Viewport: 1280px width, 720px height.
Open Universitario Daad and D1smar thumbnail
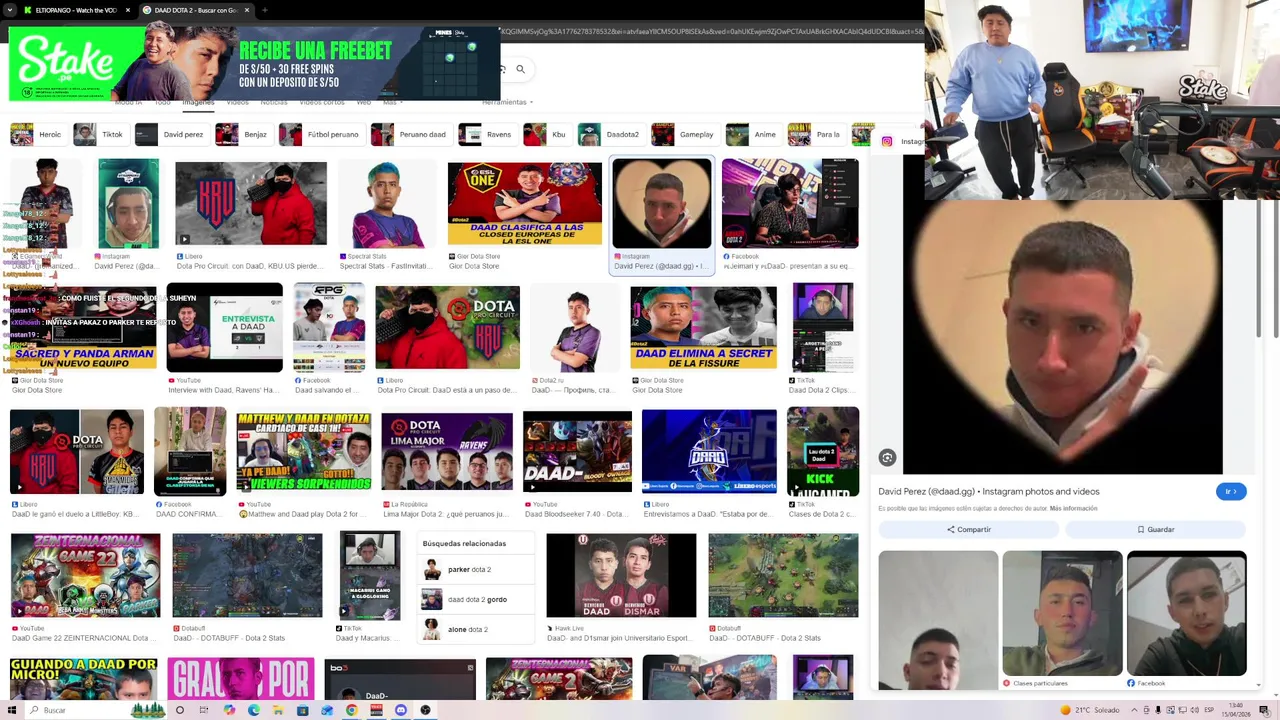[x=621, y=576]
